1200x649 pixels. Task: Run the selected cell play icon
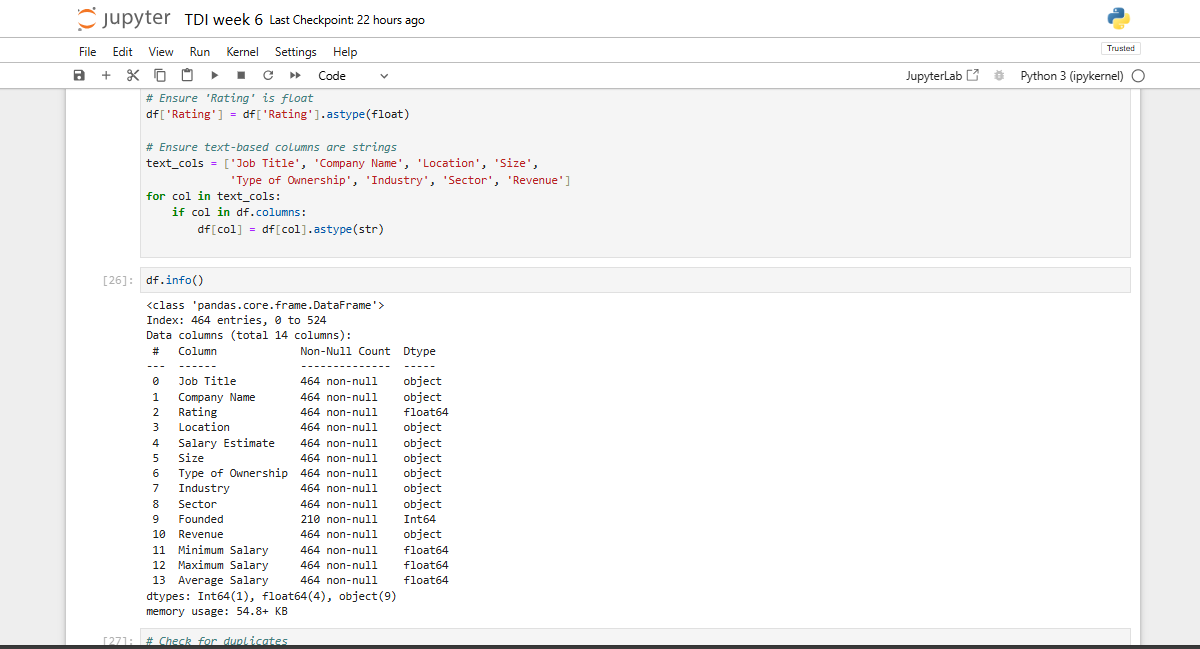(x=214, y=76)
